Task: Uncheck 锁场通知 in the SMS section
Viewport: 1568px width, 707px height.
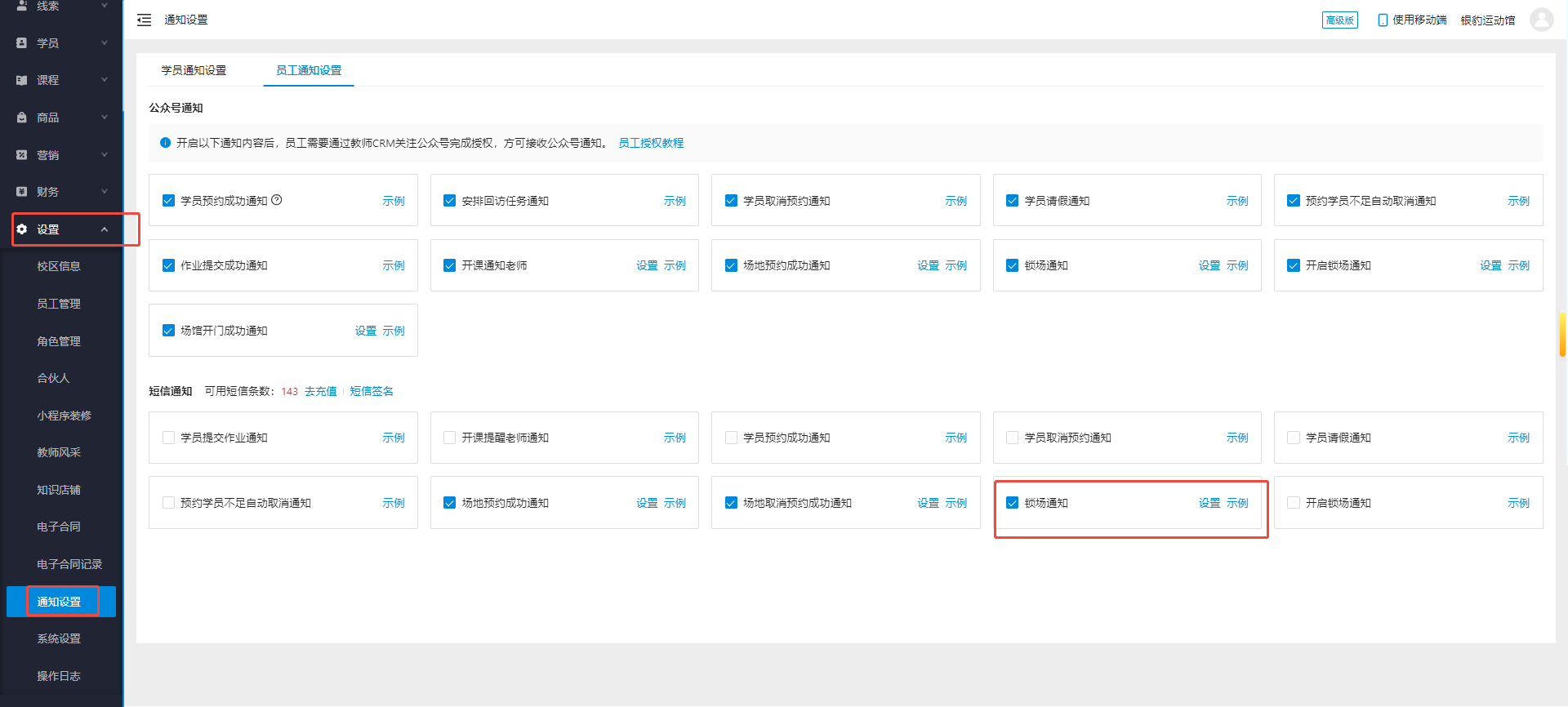Action: (1012, 503)
